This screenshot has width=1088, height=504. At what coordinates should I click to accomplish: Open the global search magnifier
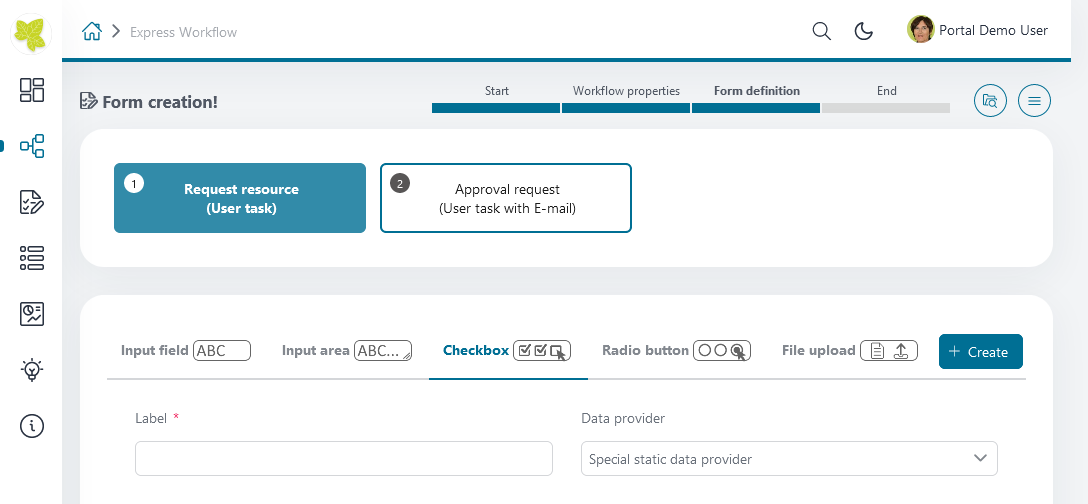pyautogui.click(x=822, y=31)
